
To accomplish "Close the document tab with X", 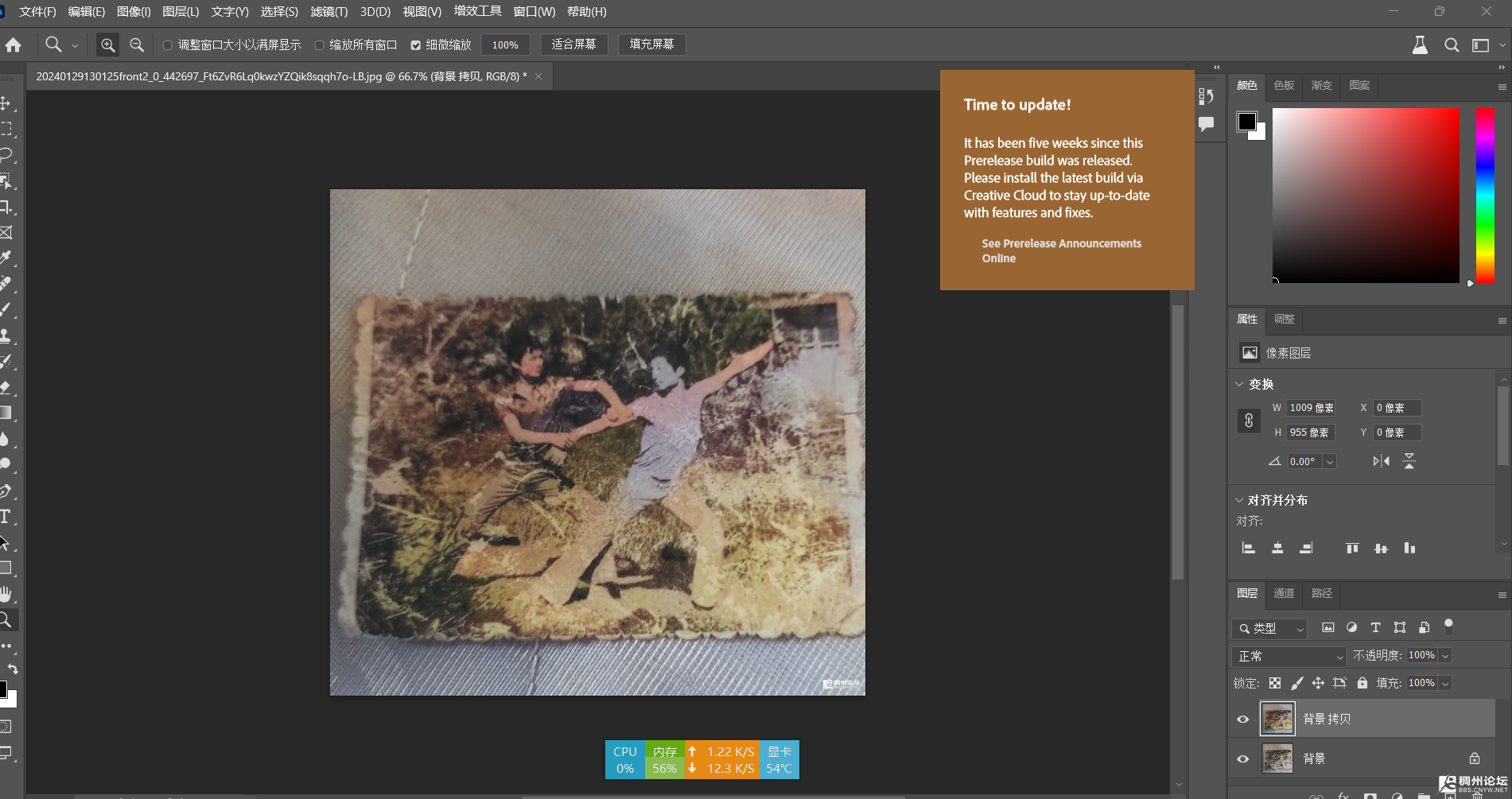I will (x=538, y=76).
